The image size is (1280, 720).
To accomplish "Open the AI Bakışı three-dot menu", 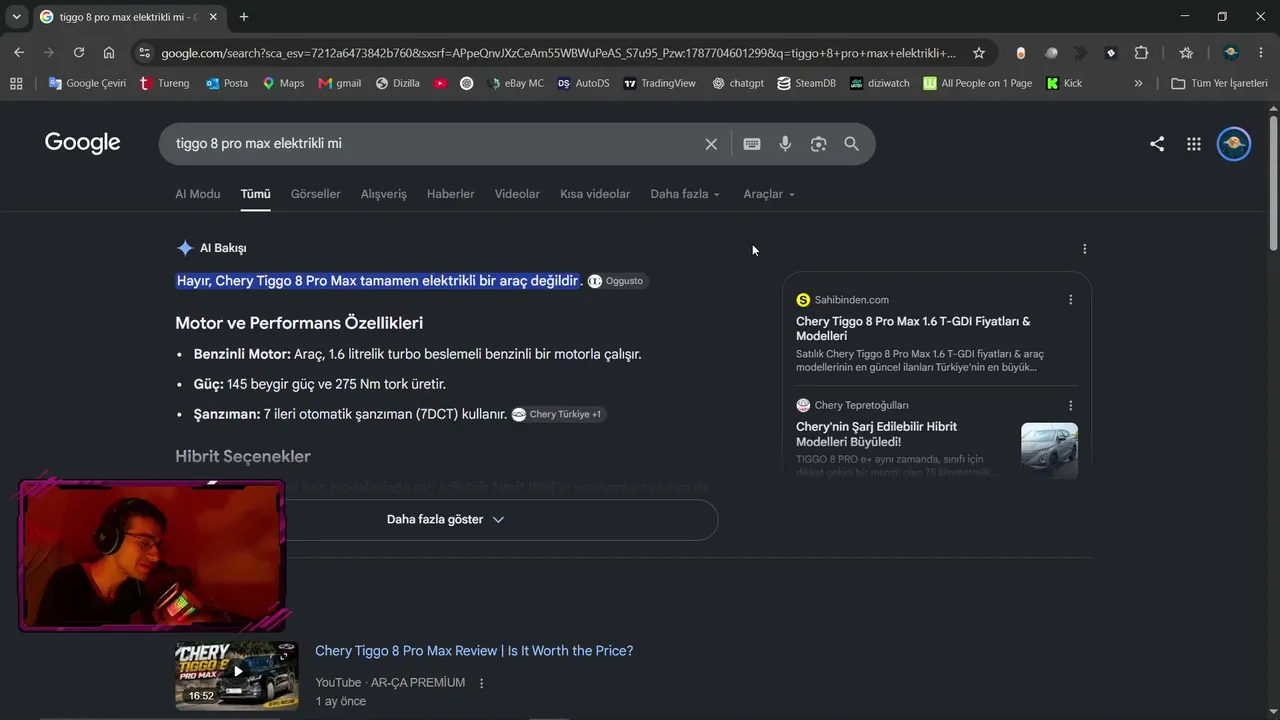I will (x=1085, y=249).
